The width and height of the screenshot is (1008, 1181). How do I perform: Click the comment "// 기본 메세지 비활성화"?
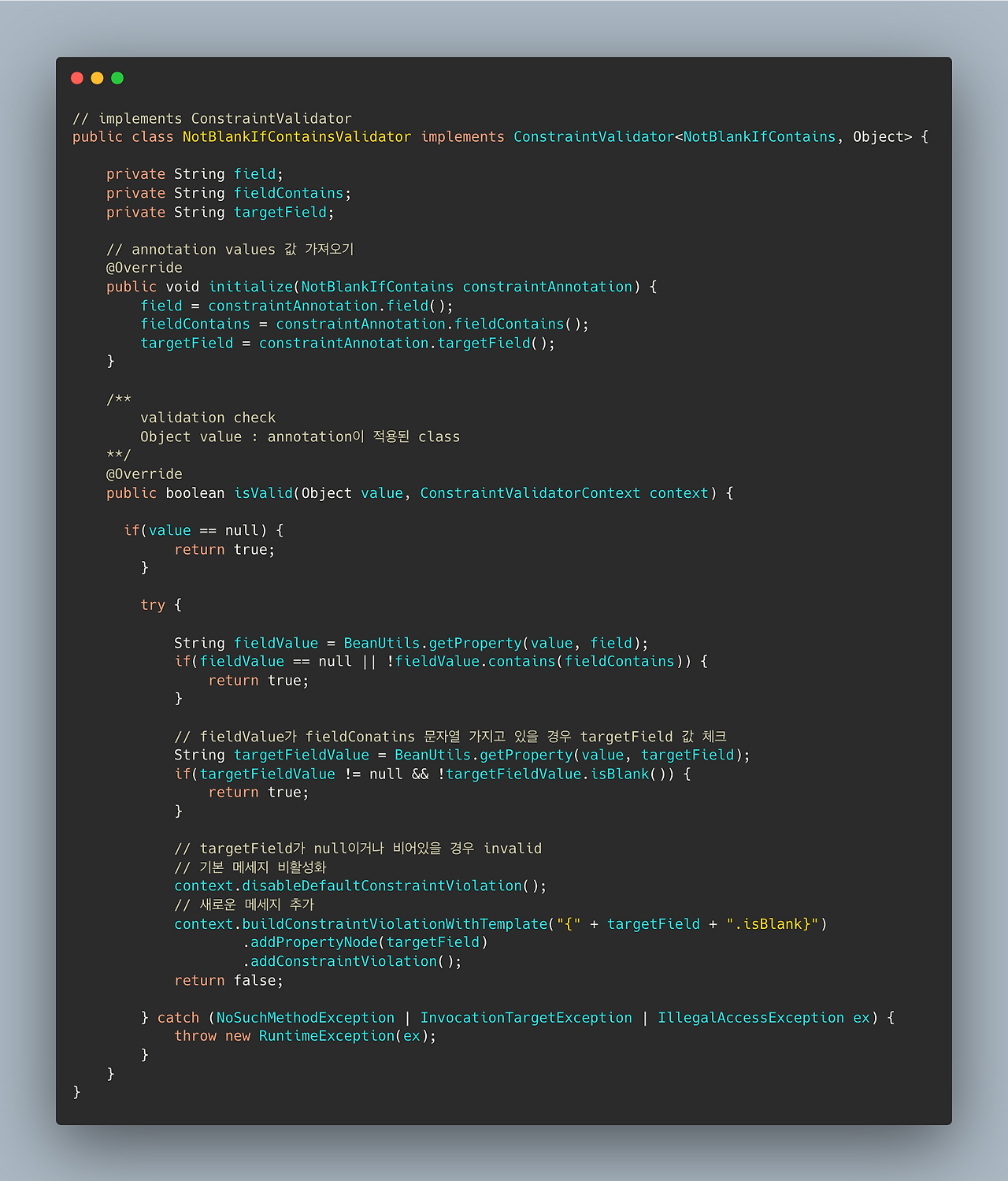[x=250, y=867]
